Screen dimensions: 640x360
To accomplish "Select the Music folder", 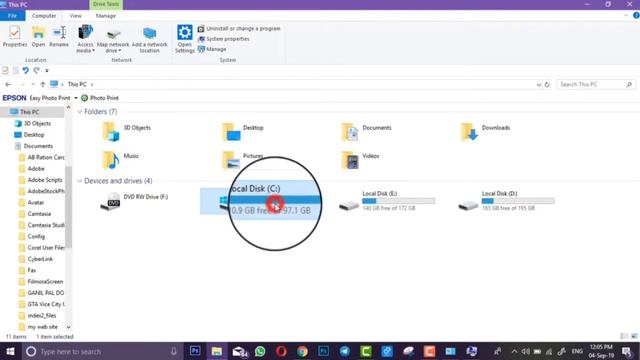I will pos(121,160).
